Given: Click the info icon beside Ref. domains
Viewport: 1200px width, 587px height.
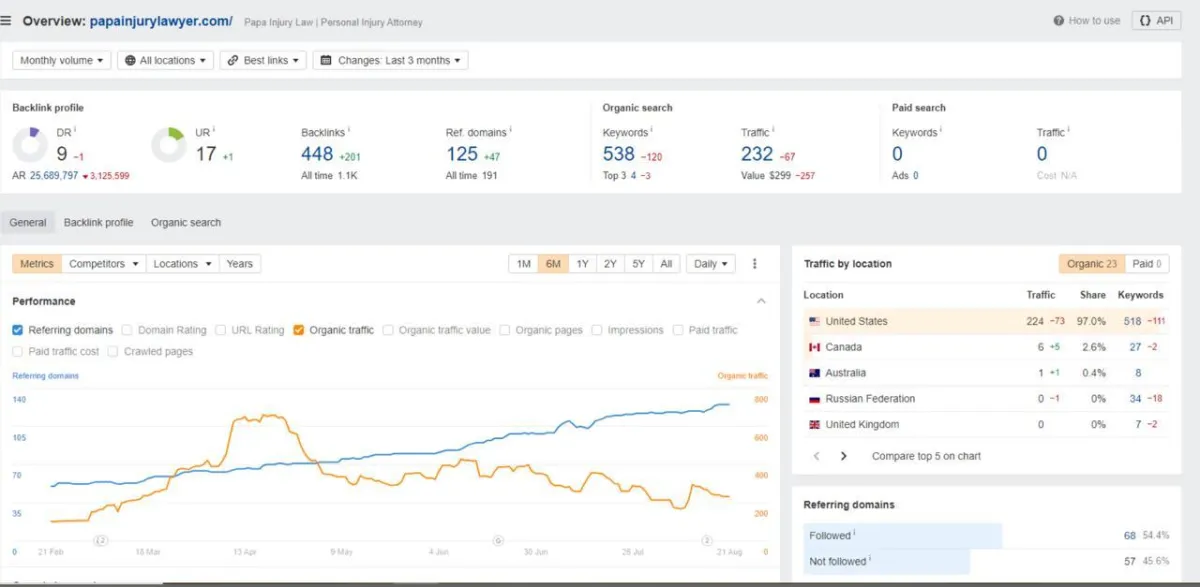Looking at the screenshot, I should pos(510,130).
